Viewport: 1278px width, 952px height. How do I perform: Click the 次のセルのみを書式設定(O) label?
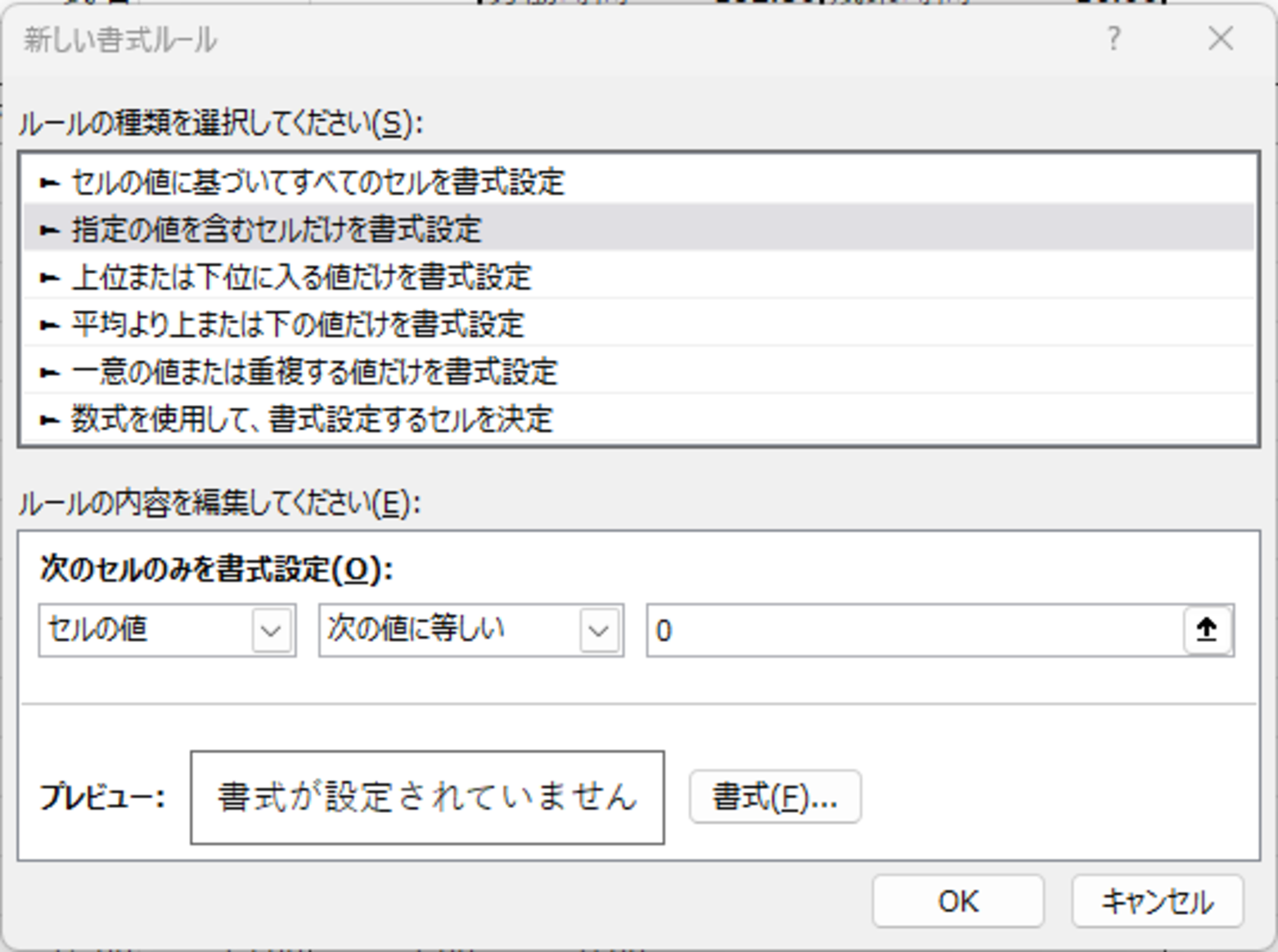pyautogui.click(x=216, y=569)
